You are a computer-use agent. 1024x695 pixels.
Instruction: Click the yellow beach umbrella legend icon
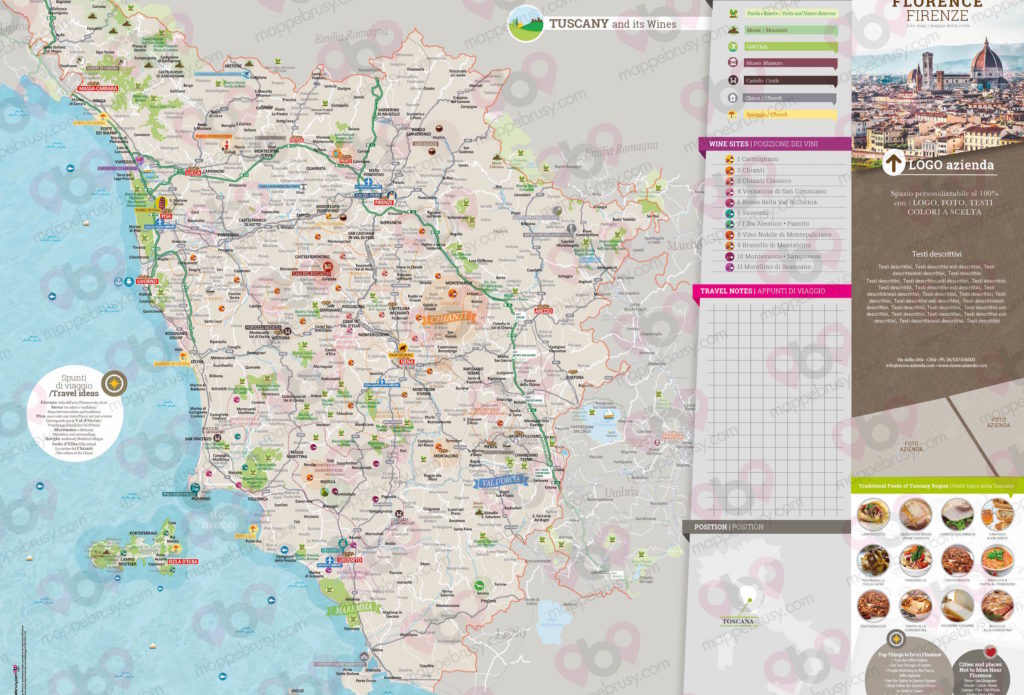[733, 114]
